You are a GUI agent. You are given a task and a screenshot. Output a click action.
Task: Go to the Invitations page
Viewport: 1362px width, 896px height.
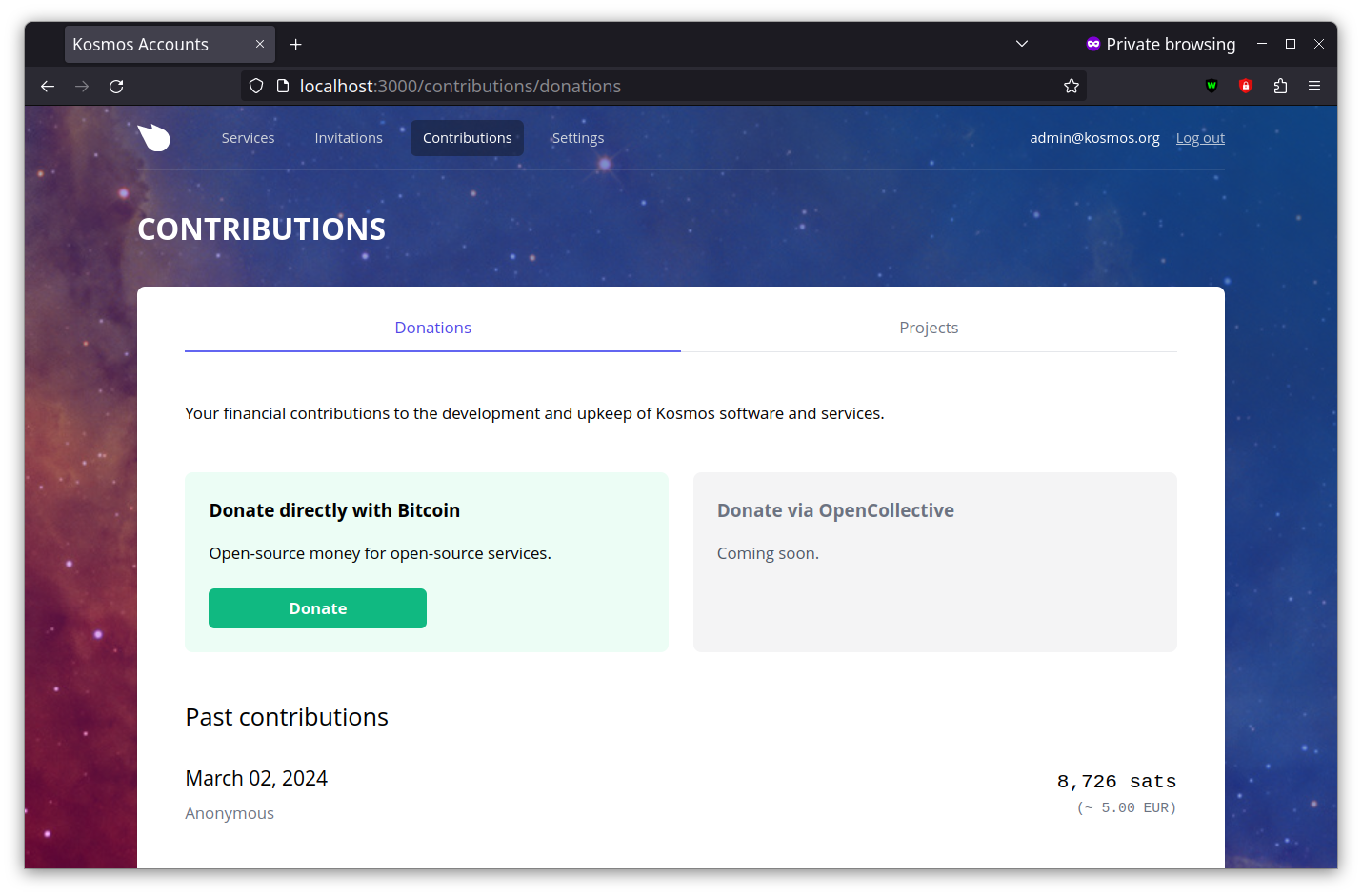coord(349,138)
